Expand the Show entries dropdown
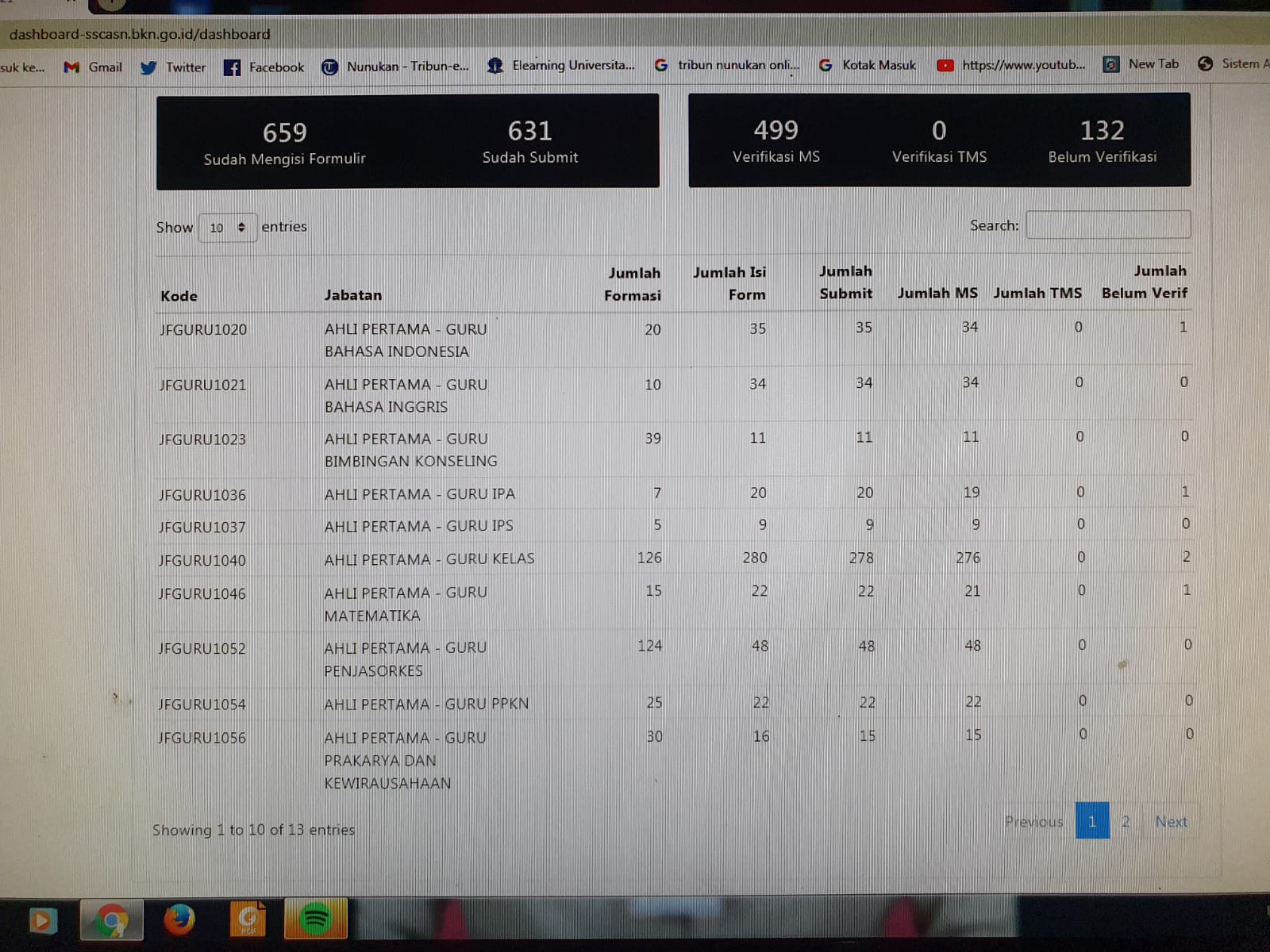 click(x=227, y=228)
